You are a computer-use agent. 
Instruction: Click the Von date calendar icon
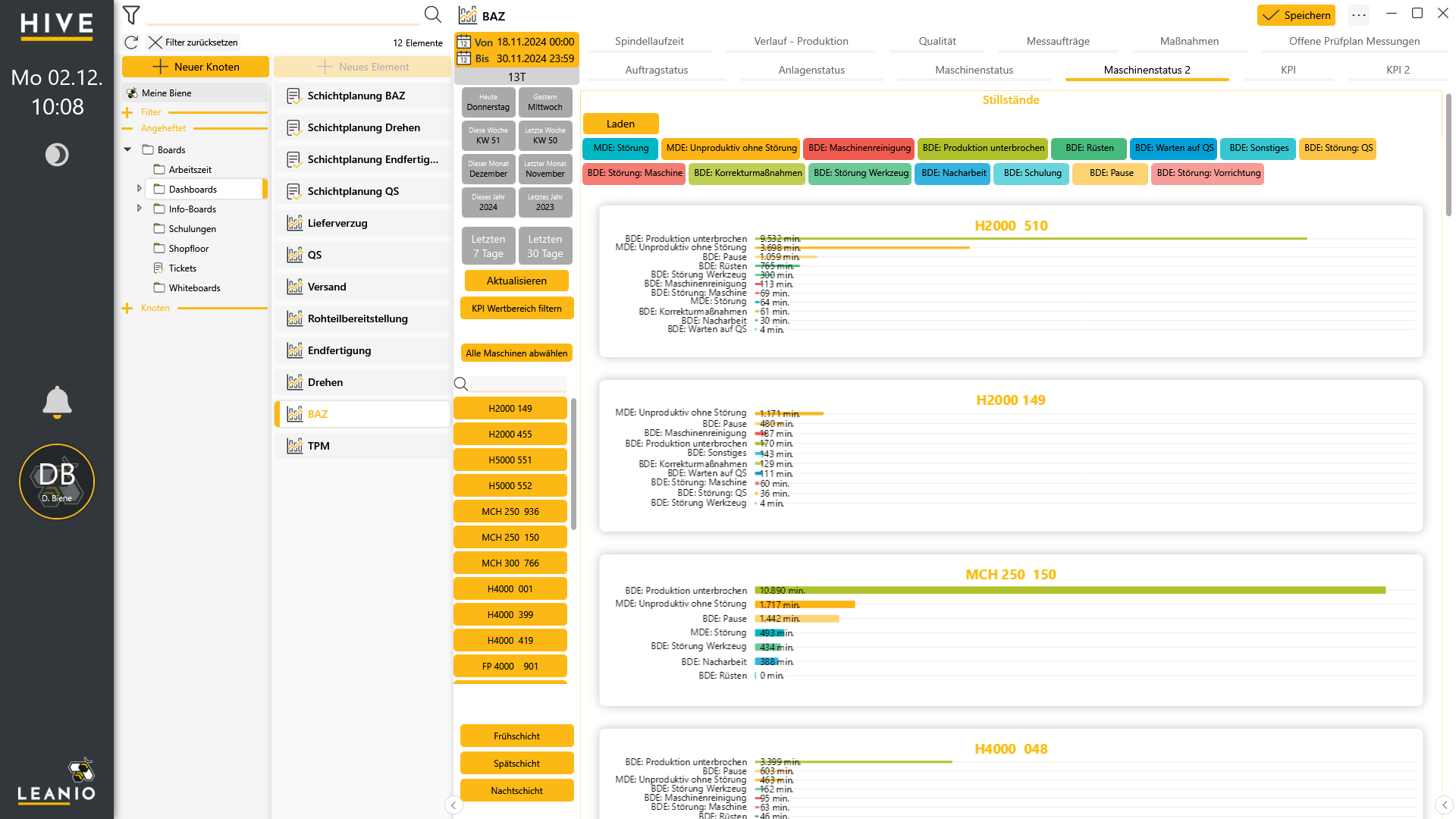[x=464, y=42]
